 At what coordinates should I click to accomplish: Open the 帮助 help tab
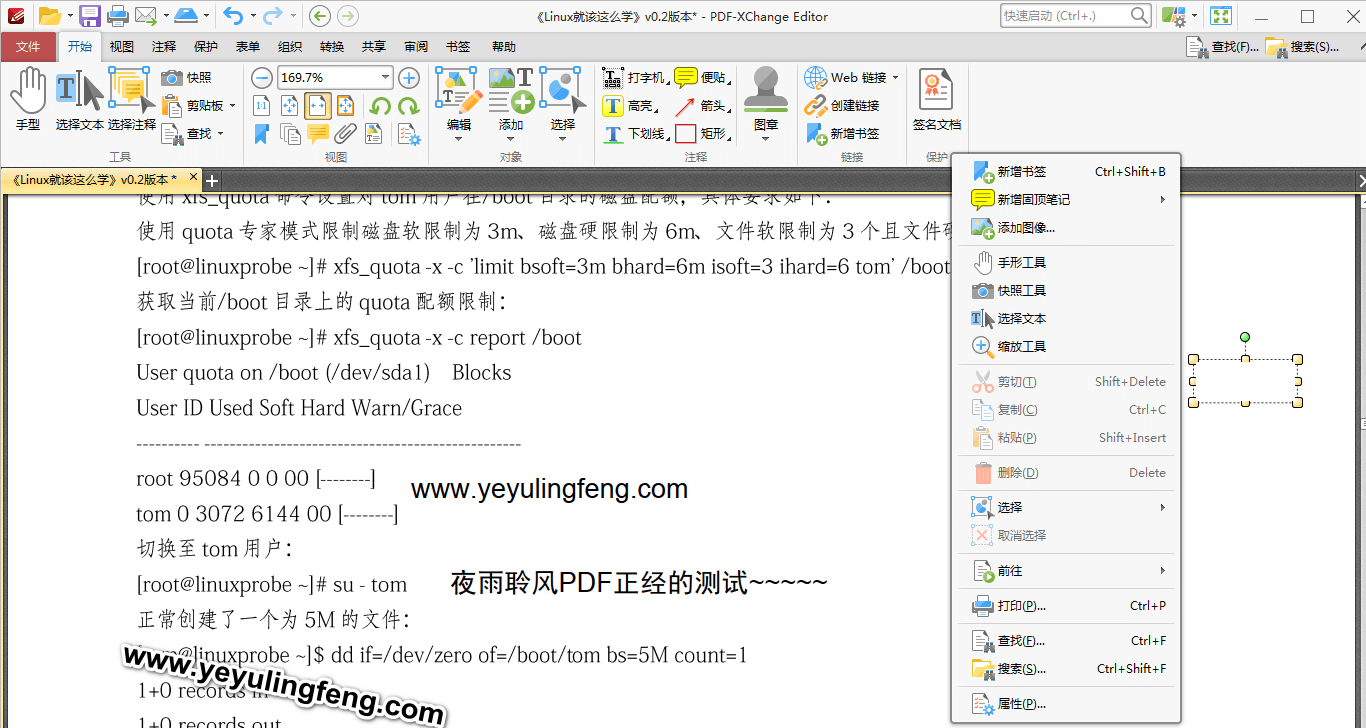click(504, 47)
